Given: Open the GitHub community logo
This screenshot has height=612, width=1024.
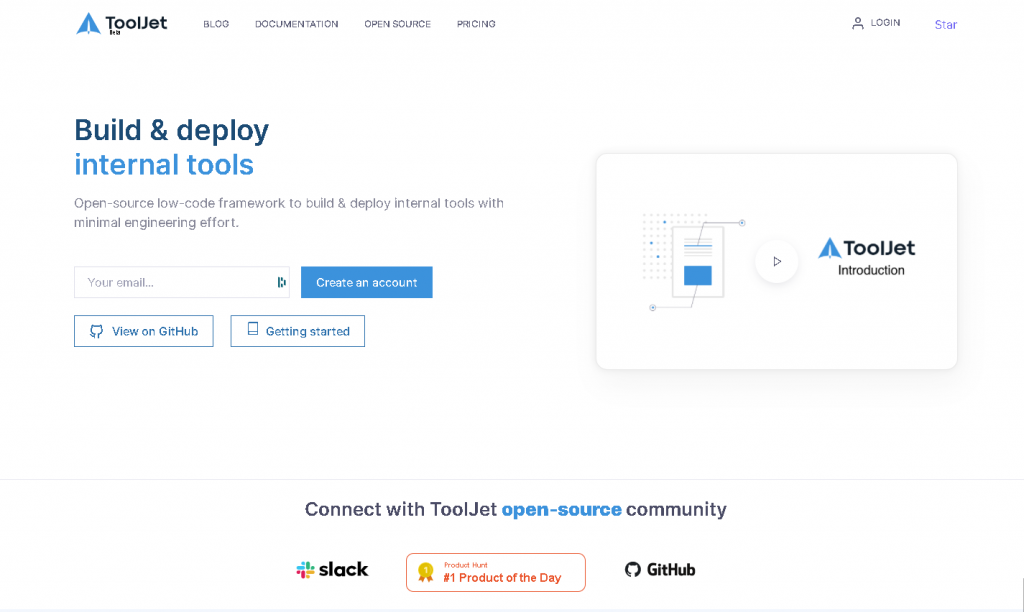Looking at the screenshot, I should [660, 570].
